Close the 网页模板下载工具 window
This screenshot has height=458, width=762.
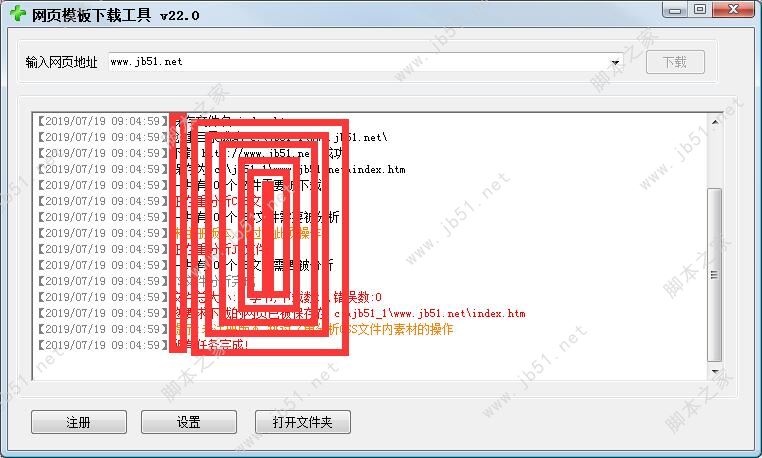pos(733,10)
